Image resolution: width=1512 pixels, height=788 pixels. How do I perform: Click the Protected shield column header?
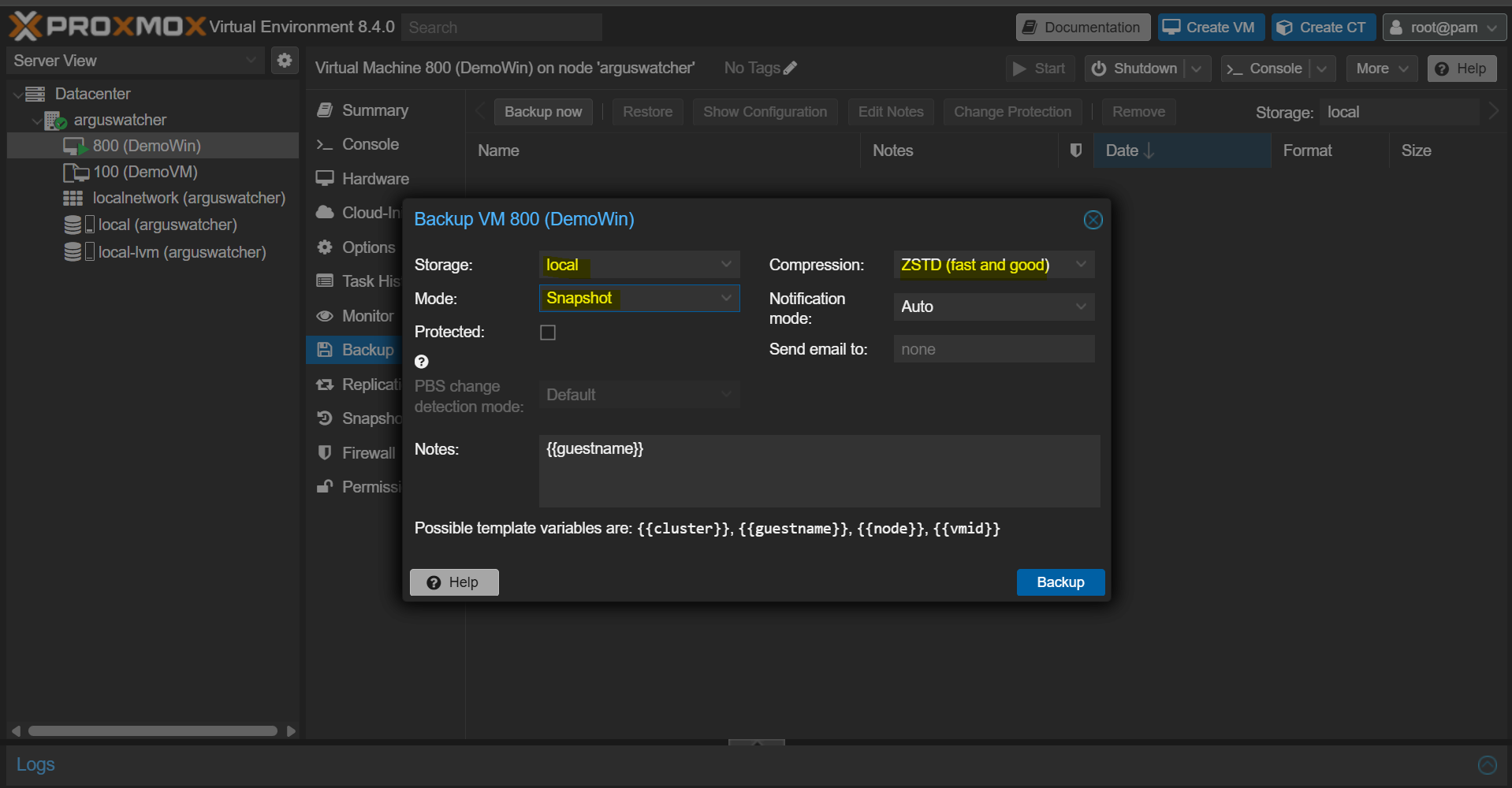pyautogui.click(x=1075, y=151)
